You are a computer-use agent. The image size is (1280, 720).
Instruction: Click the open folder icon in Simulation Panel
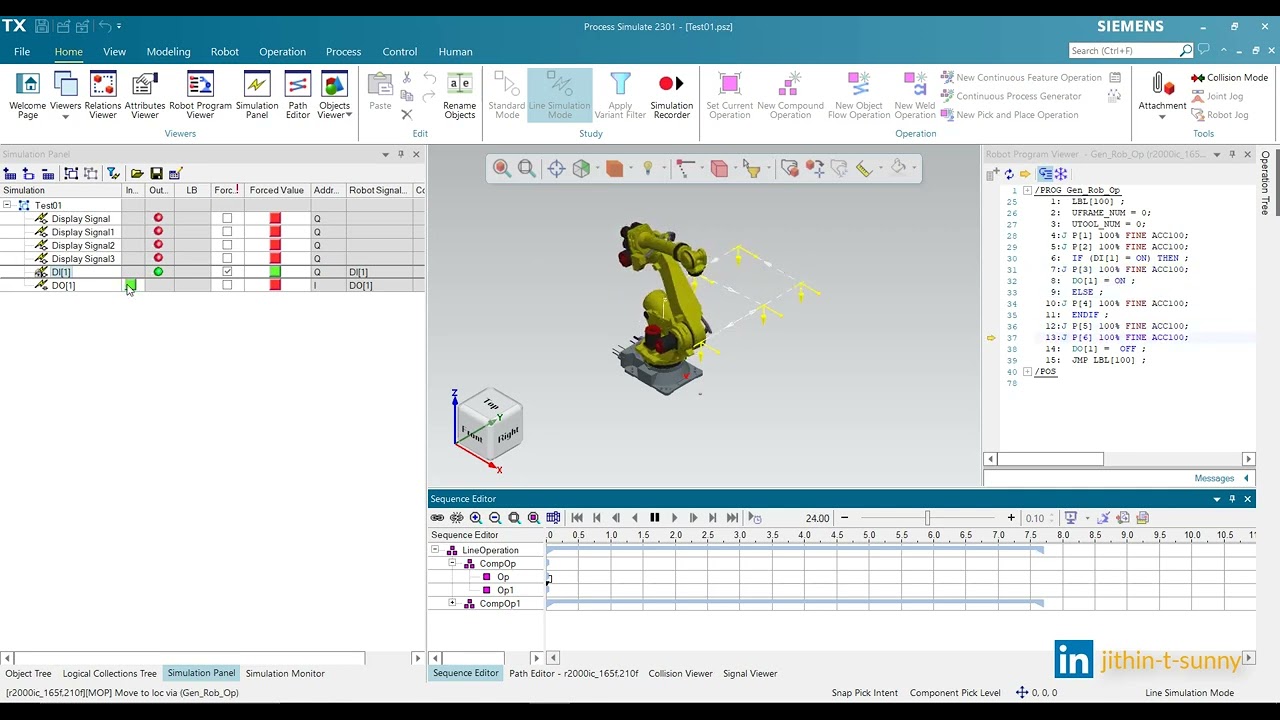click(x=137, y=174)
